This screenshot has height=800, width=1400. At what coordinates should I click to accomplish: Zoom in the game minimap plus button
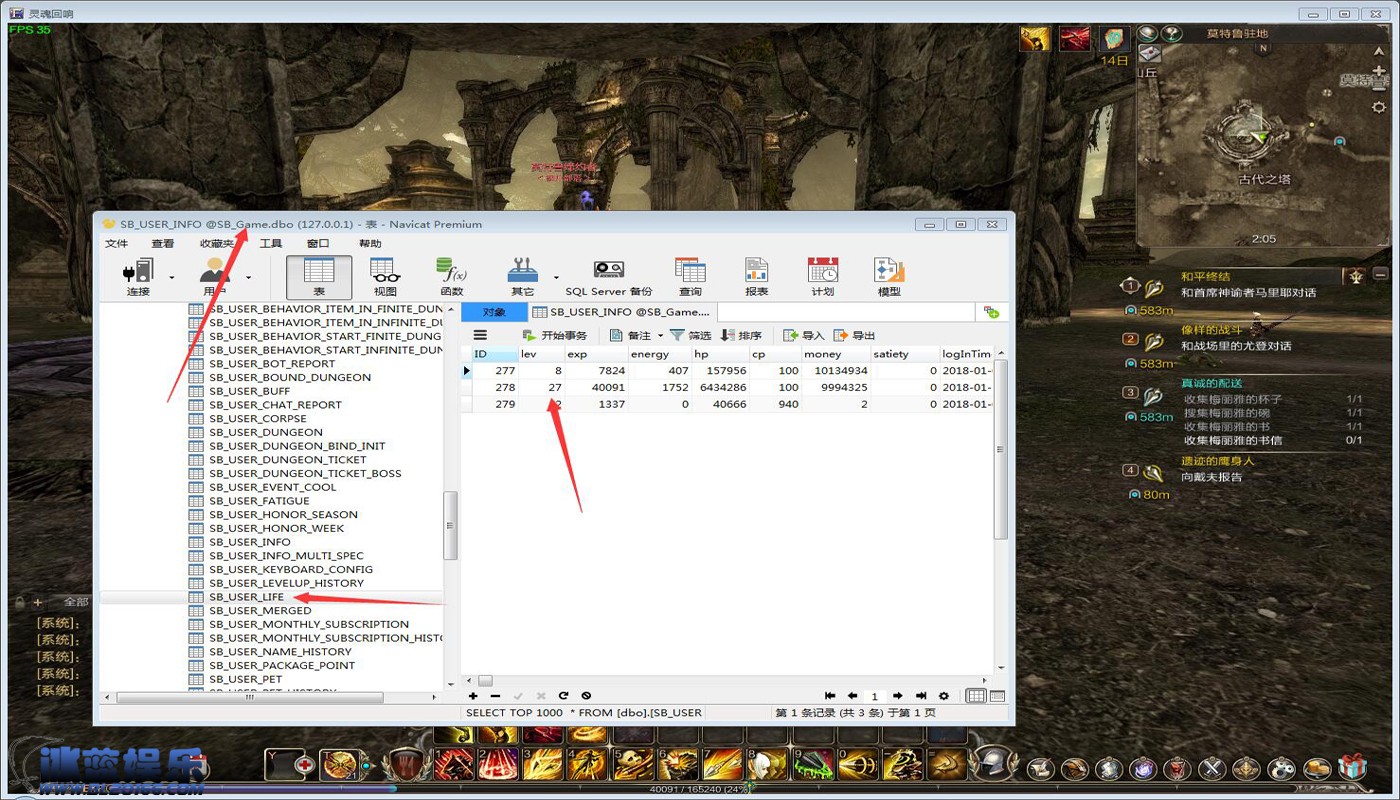point(1379,71)
